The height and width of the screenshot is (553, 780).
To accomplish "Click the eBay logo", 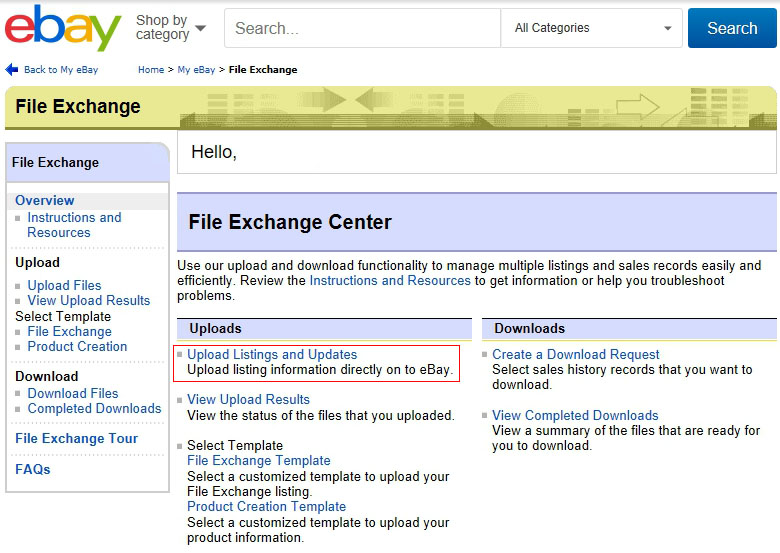I will [63, 27].
